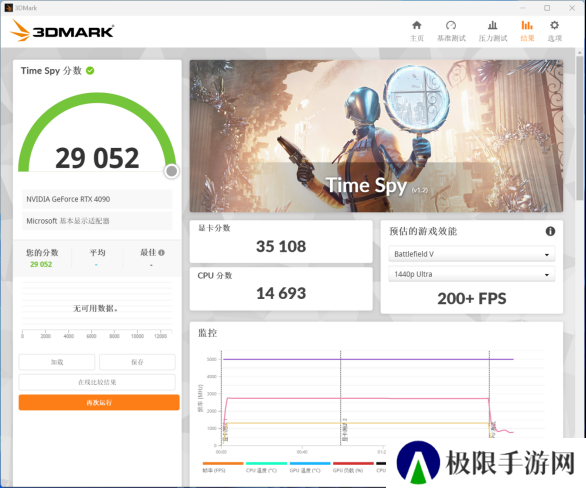The height and width of the screenshot is (488, 586).
Task: Expand the Battlefield V game dropdown
Action: click(x=472, y=254)
